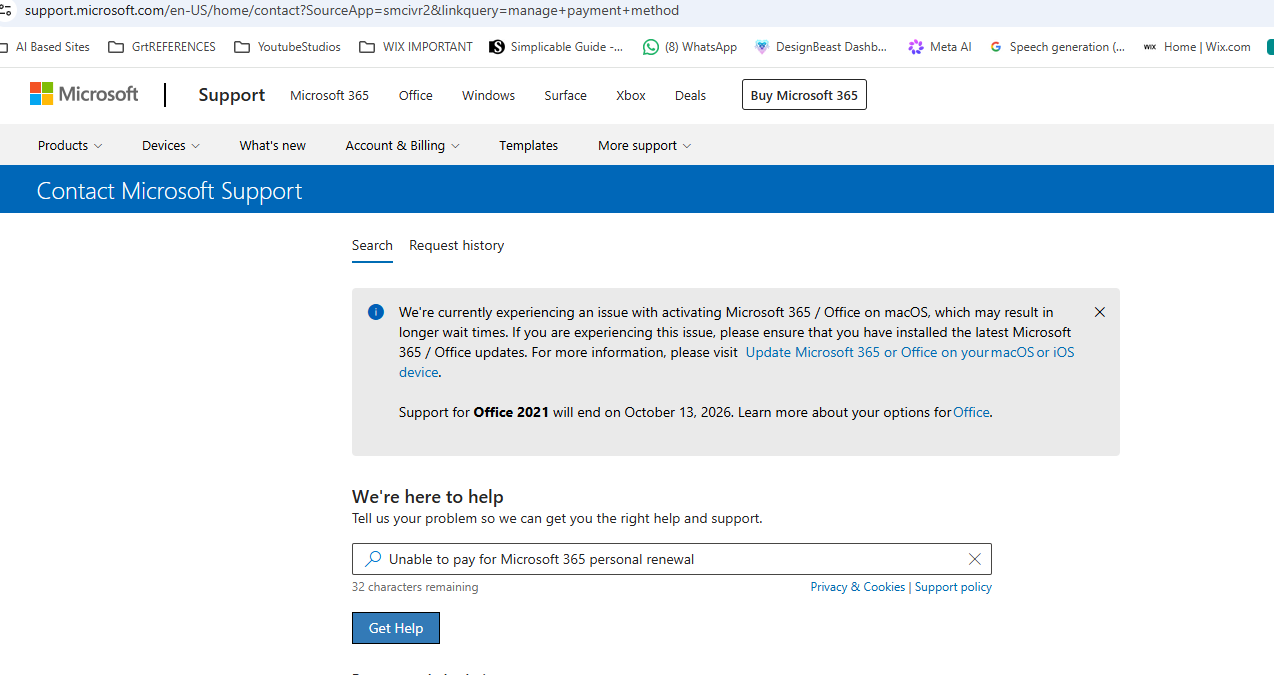Click the magnifier icon in search box
This screenshot has width=1274, height=675.
372,559
